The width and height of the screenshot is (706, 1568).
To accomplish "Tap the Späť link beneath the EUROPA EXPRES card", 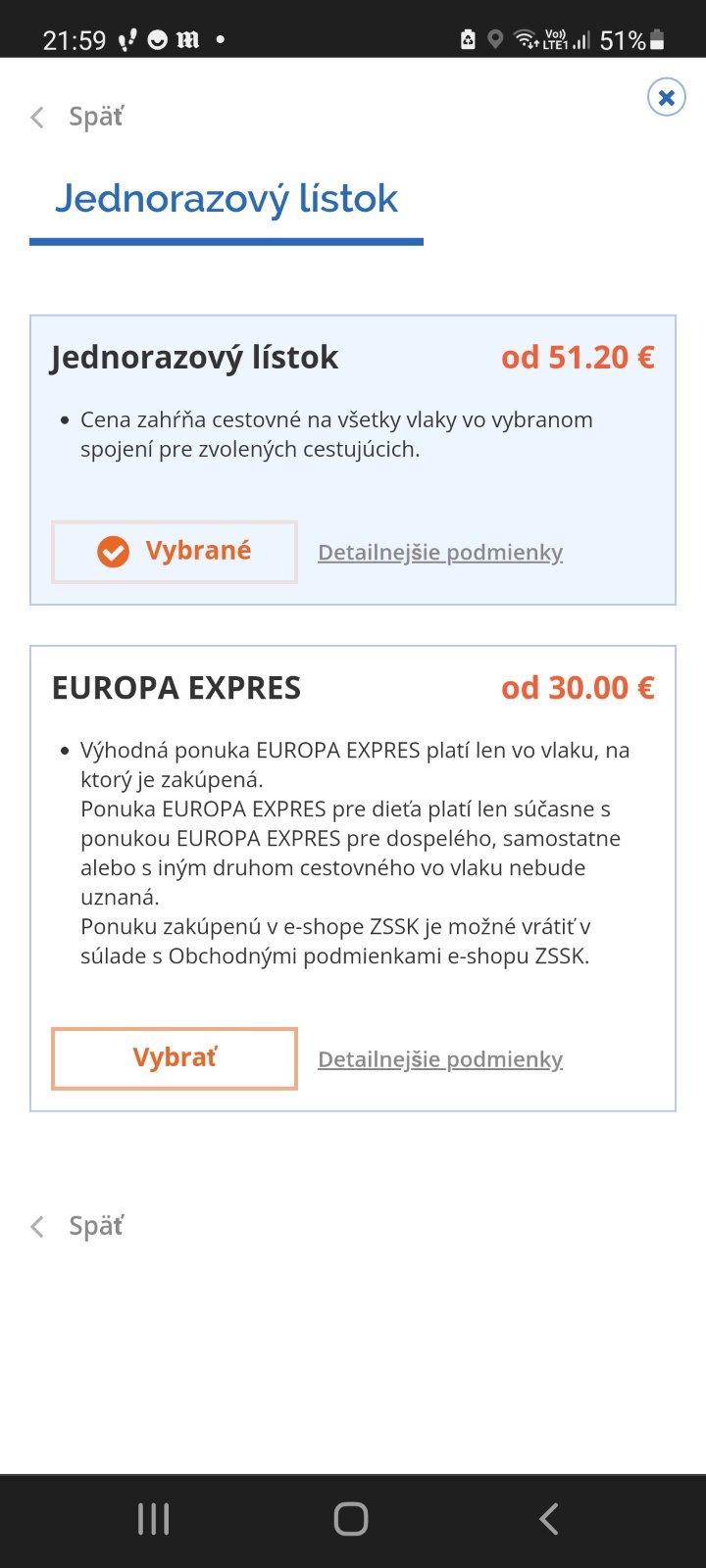I will click(78, 1226).
